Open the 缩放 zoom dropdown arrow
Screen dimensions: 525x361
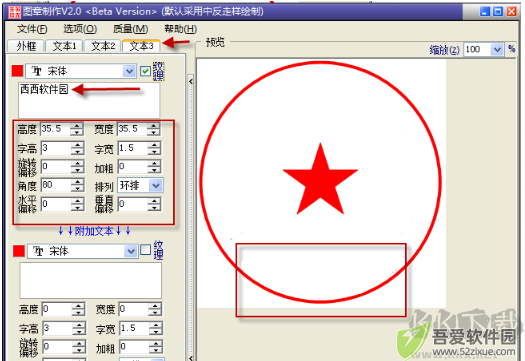pos(497,50)
